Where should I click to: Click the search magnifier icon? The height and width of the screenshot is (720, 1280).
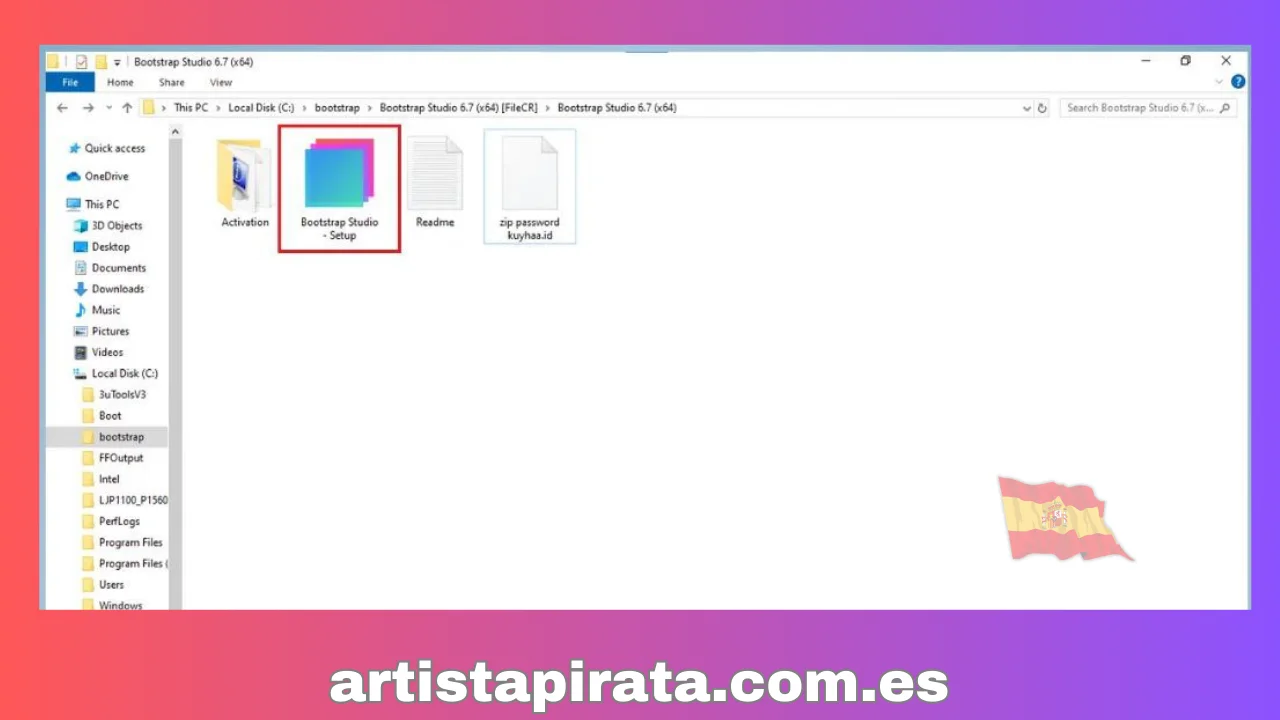click(x=1225, y=108)
